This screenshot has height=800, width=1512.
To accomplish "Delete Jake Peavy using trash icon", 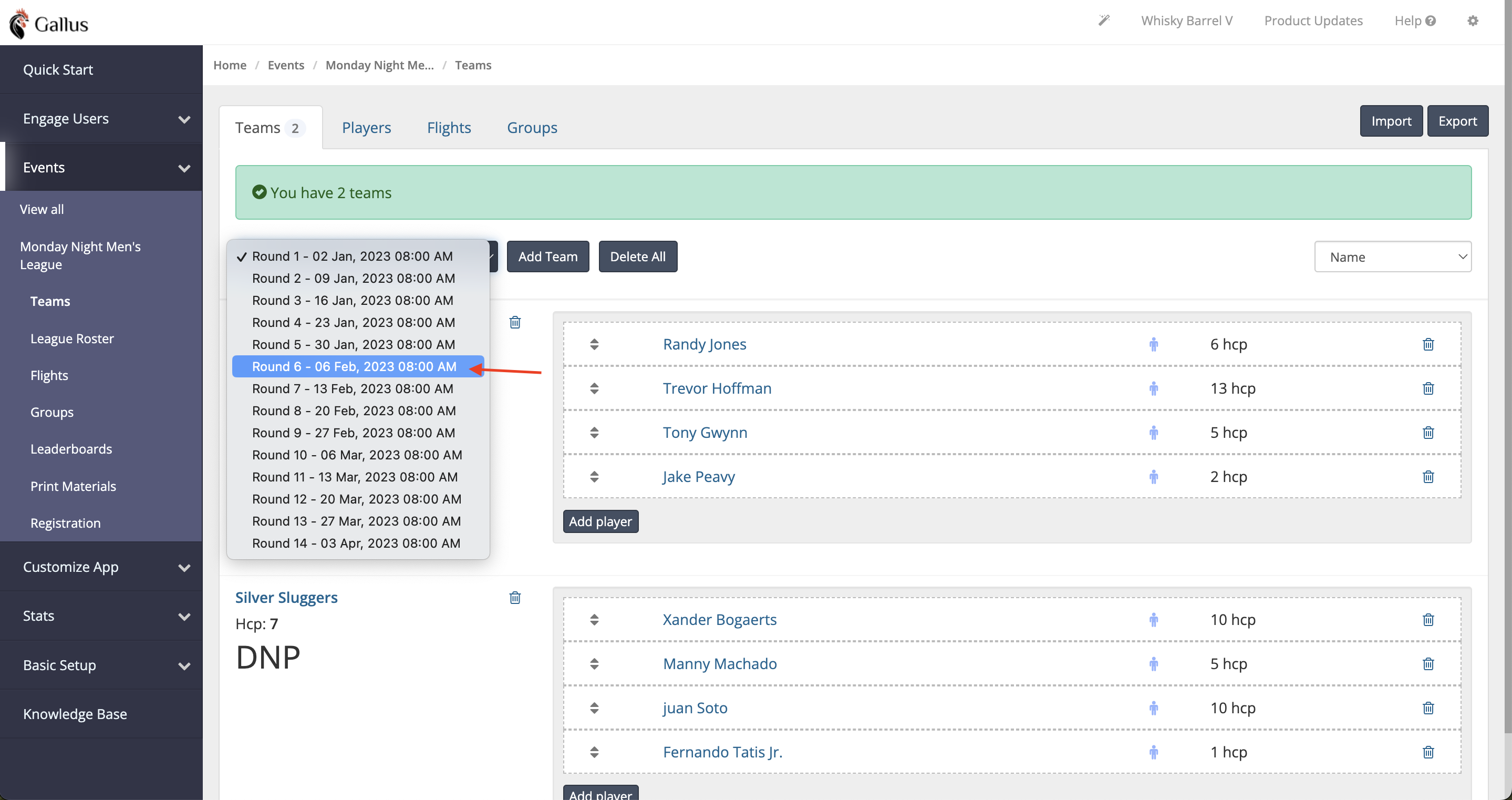I will click(1428, 476).
